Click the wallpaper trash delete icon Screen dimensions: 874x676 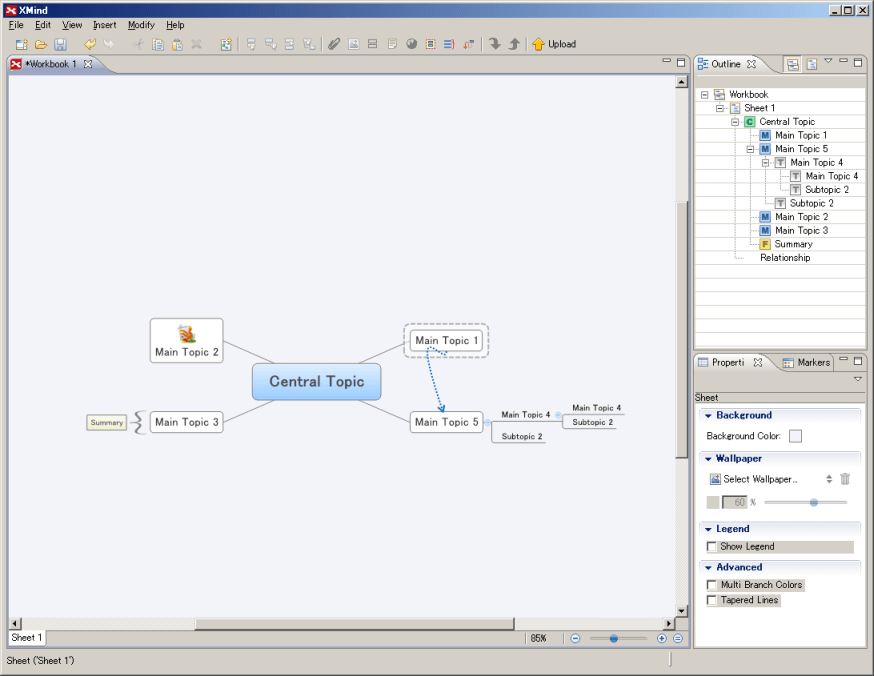pyautogui.click(x=845, y=480)
